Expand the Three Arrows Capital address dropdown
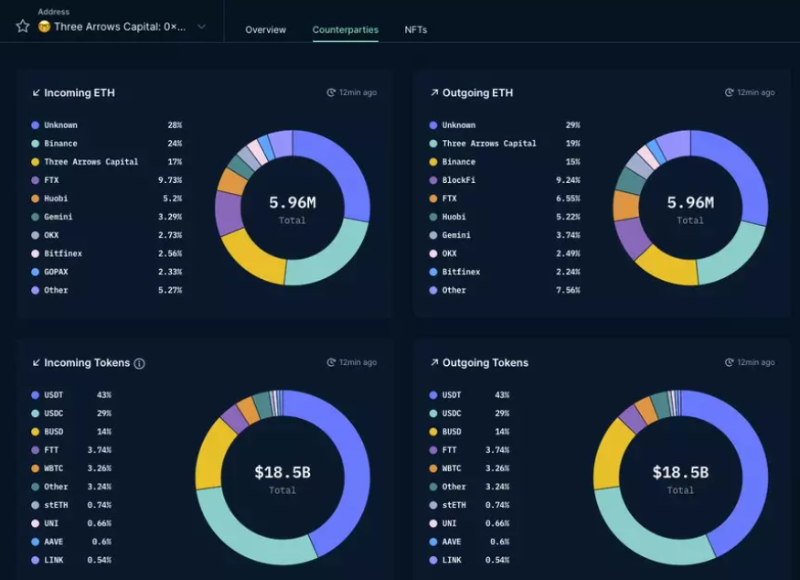 coord(201,27)
